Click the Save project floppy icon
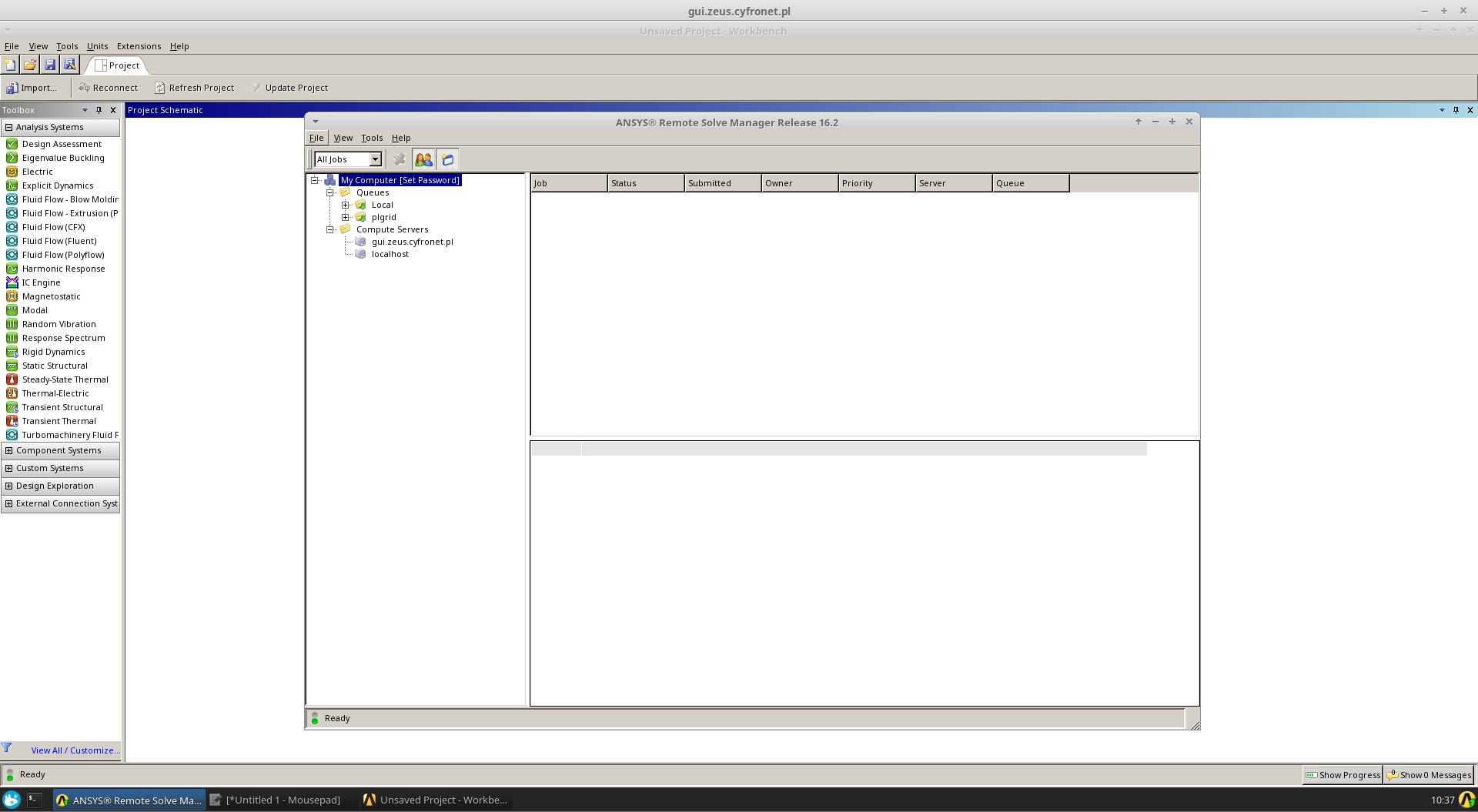The width and height of the screenshot is (1478, 812). (x=50, y=65)
